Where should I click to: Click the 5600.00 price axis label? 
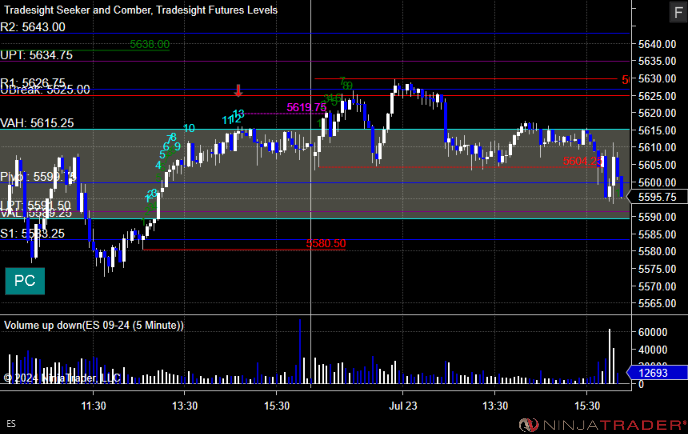point(657,182)
